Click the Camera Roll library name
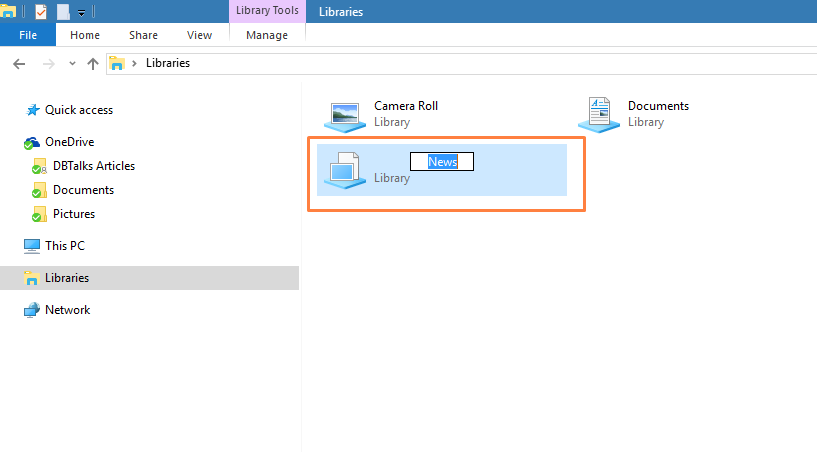The image size is (817, 452). coord(406,106)
